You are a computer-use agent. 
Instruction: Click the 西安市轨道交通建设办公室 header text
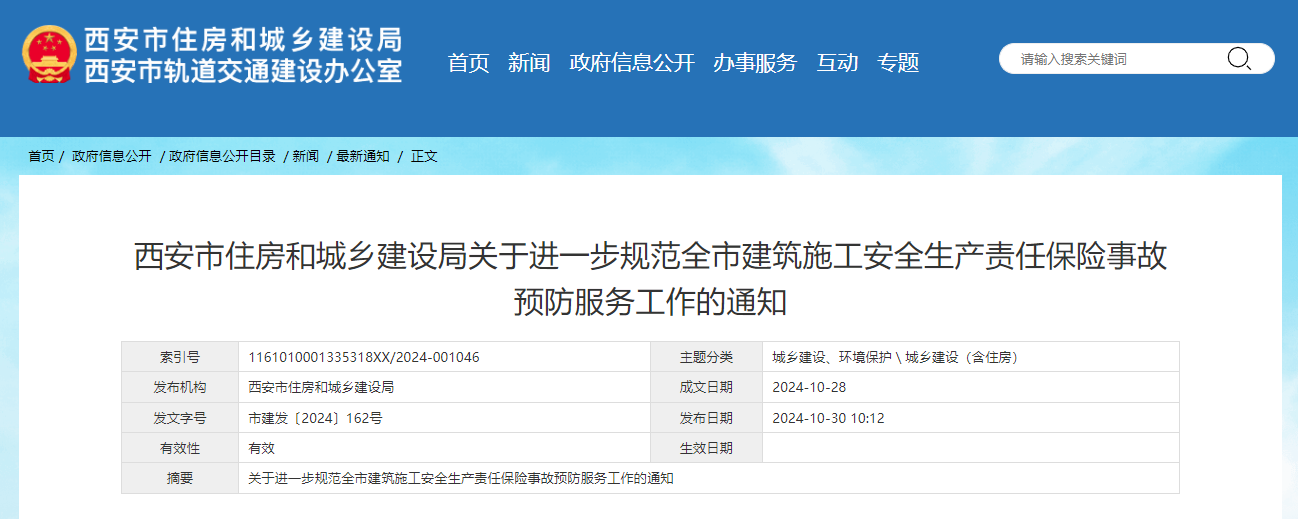pos(243,71)
